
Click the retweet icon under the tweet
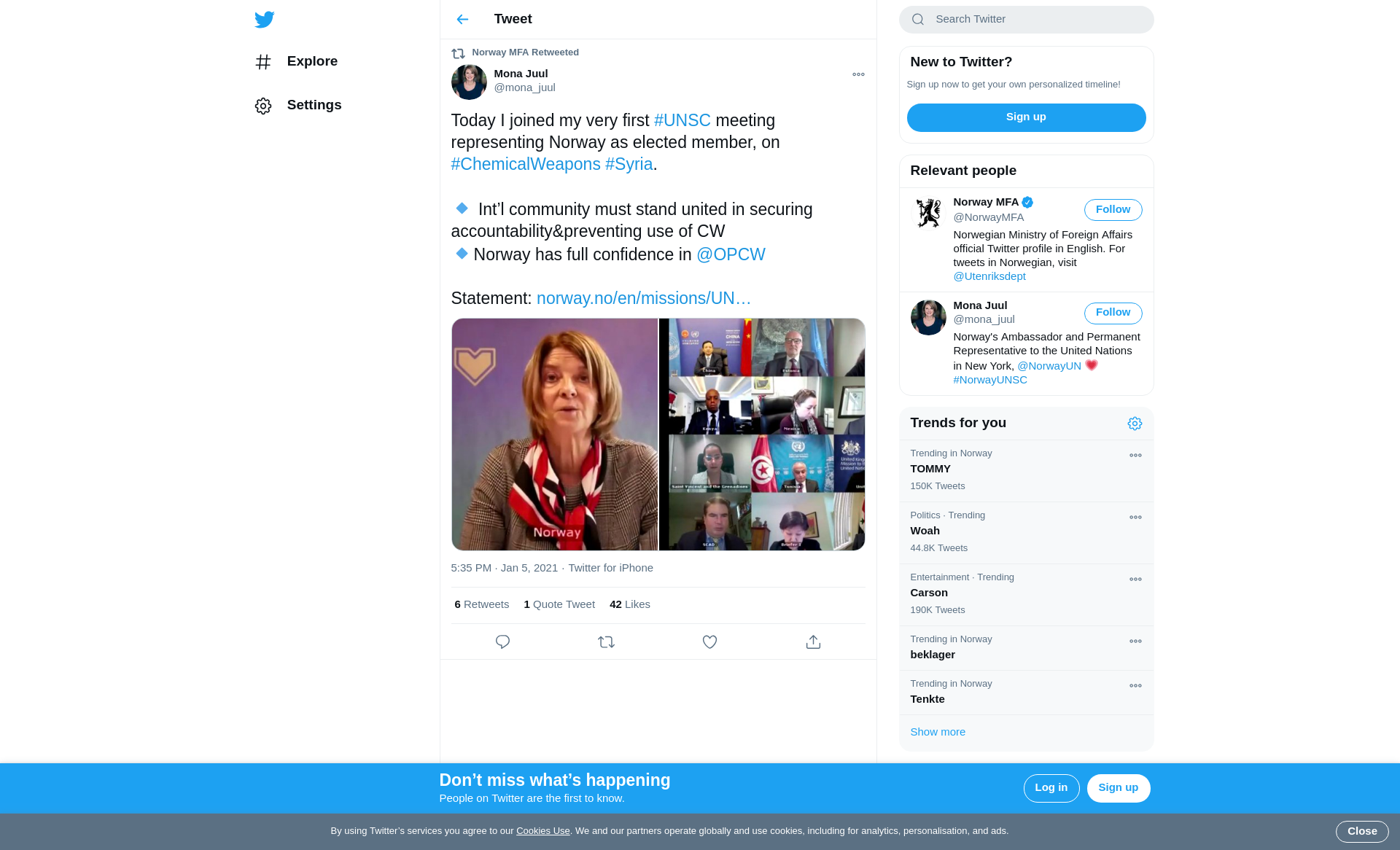(606, 642)
